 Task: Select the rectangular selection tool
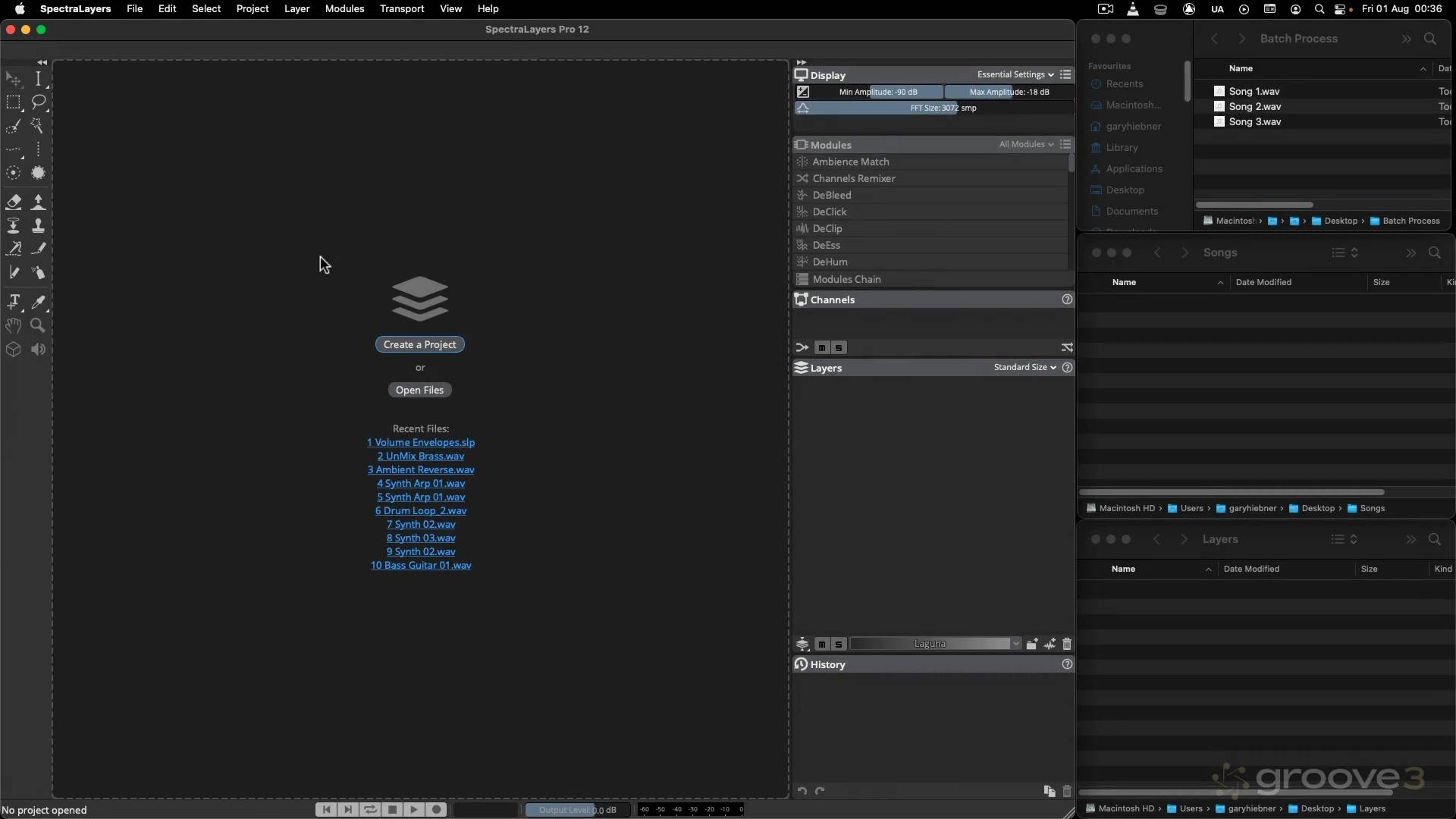(14, 102)
